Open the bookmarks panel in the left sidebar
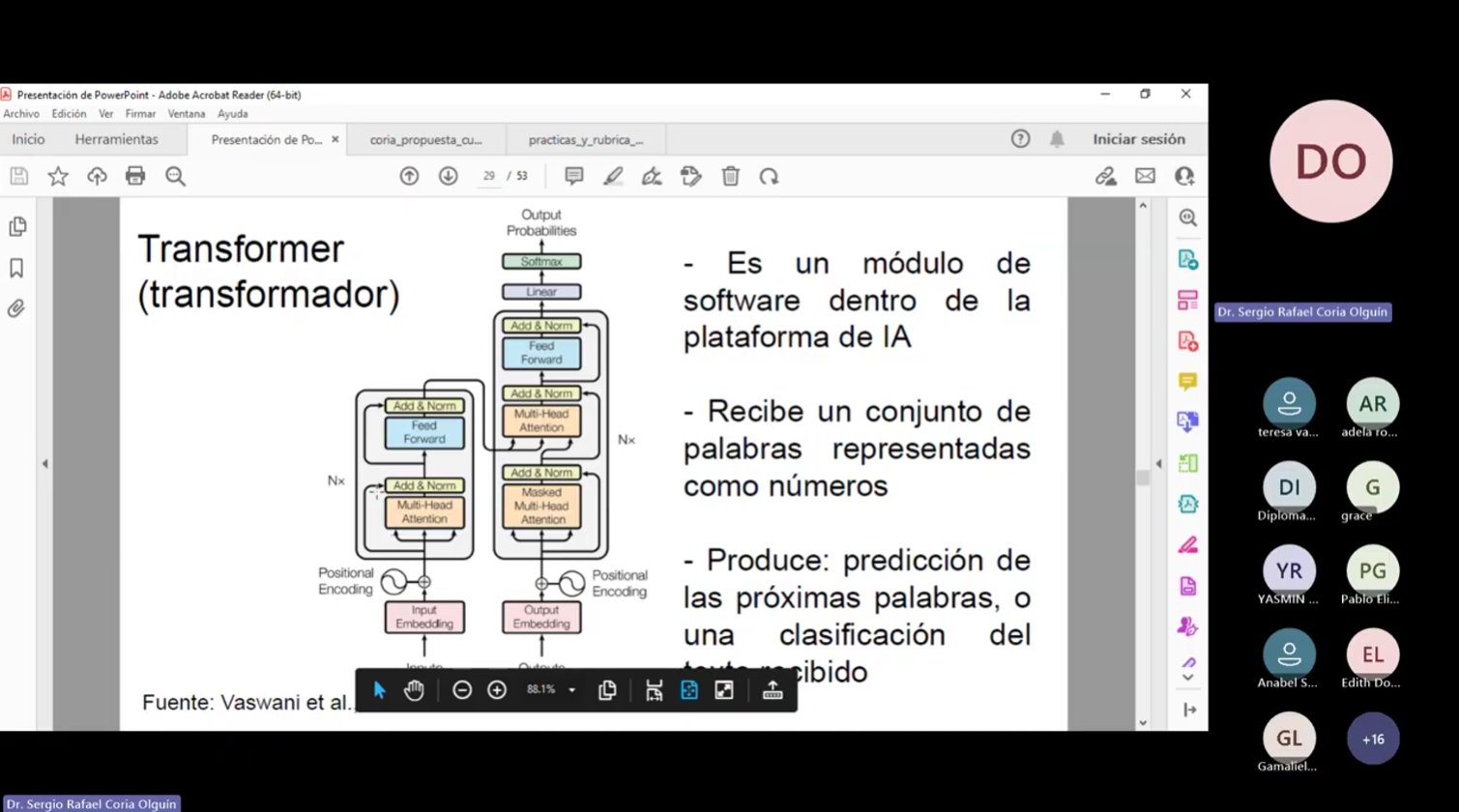Screen dimensions: 1459x812 point(16,268)
